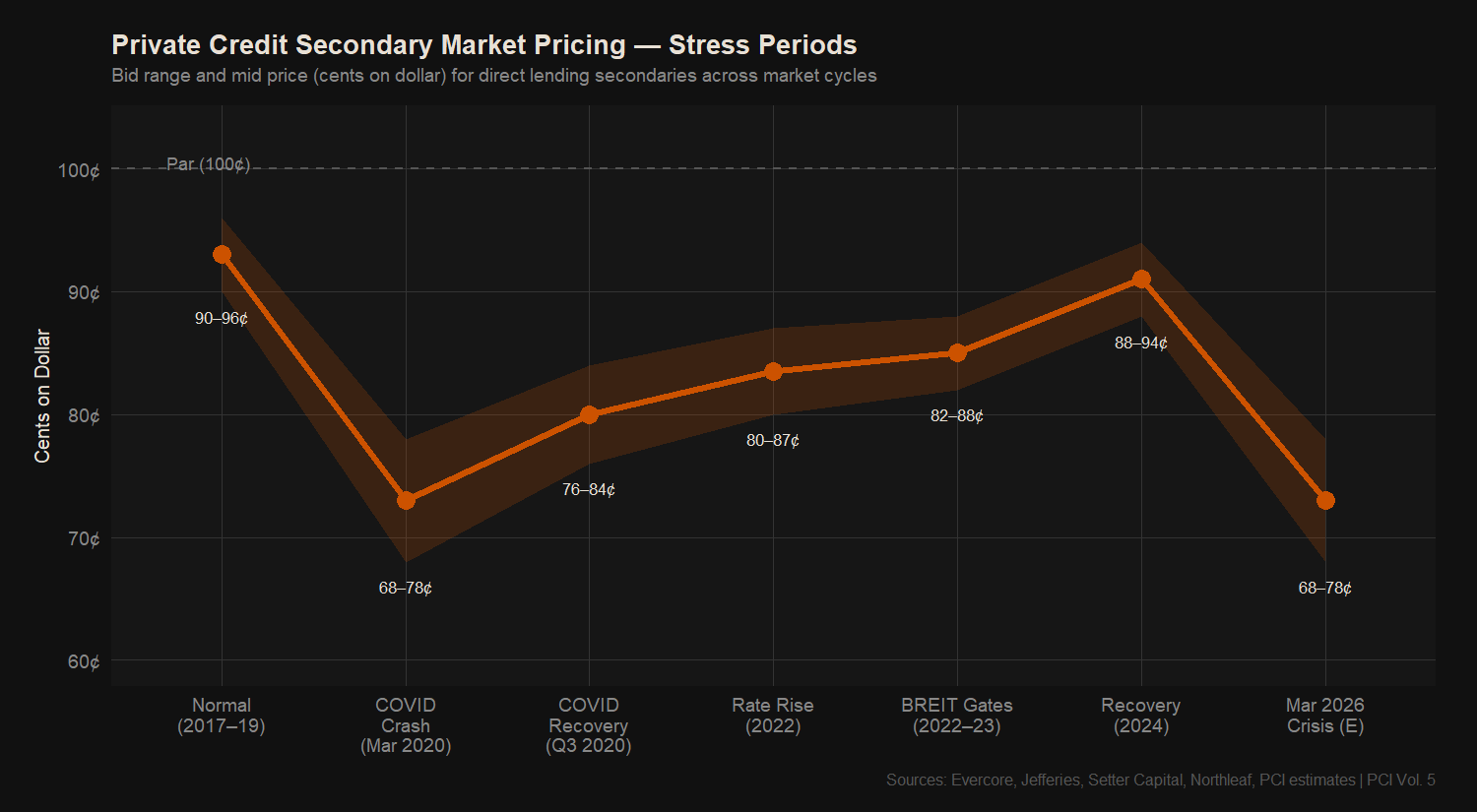
Task: Click the BREIT Gates data point marker
Action: point(957,353)
